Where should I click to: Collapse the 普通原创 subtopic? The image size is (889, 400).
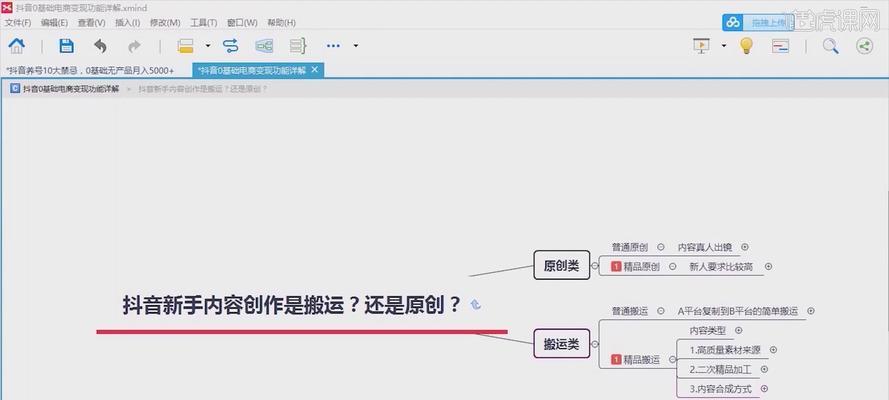pos(661,247)
